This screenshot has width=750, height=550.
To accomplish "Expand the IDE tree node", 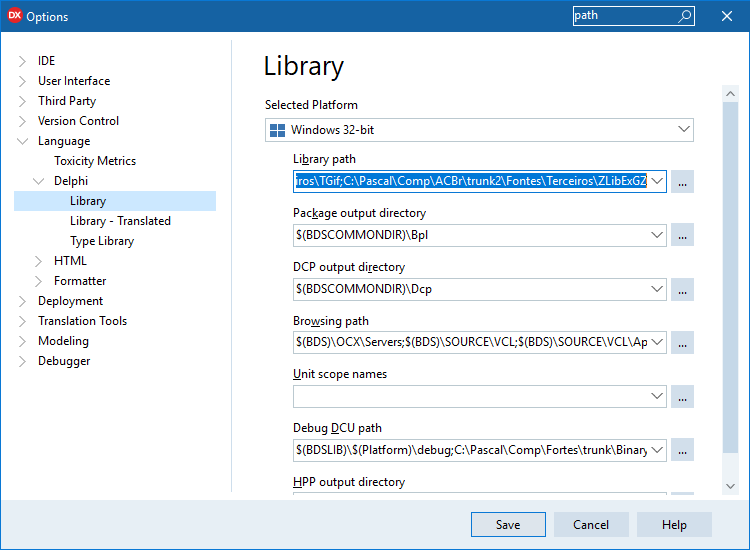I will pos(22,61).
